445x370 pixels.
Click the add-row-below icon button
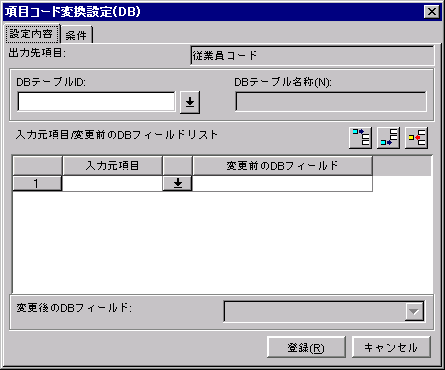[388, 137]
